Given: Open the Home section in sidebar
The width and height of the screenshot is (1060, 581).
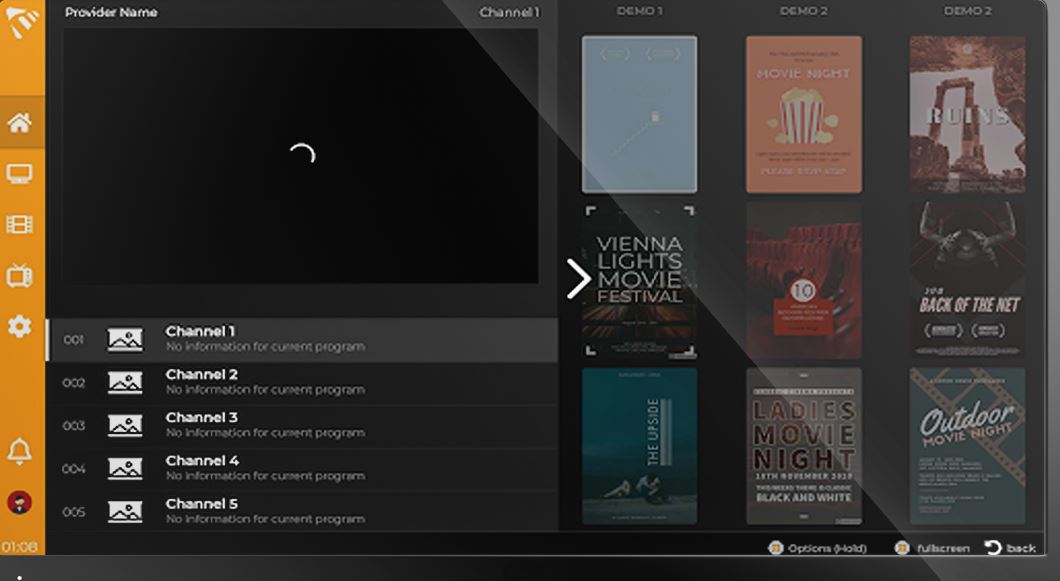Looking at the screenshot, I should 20,123.
